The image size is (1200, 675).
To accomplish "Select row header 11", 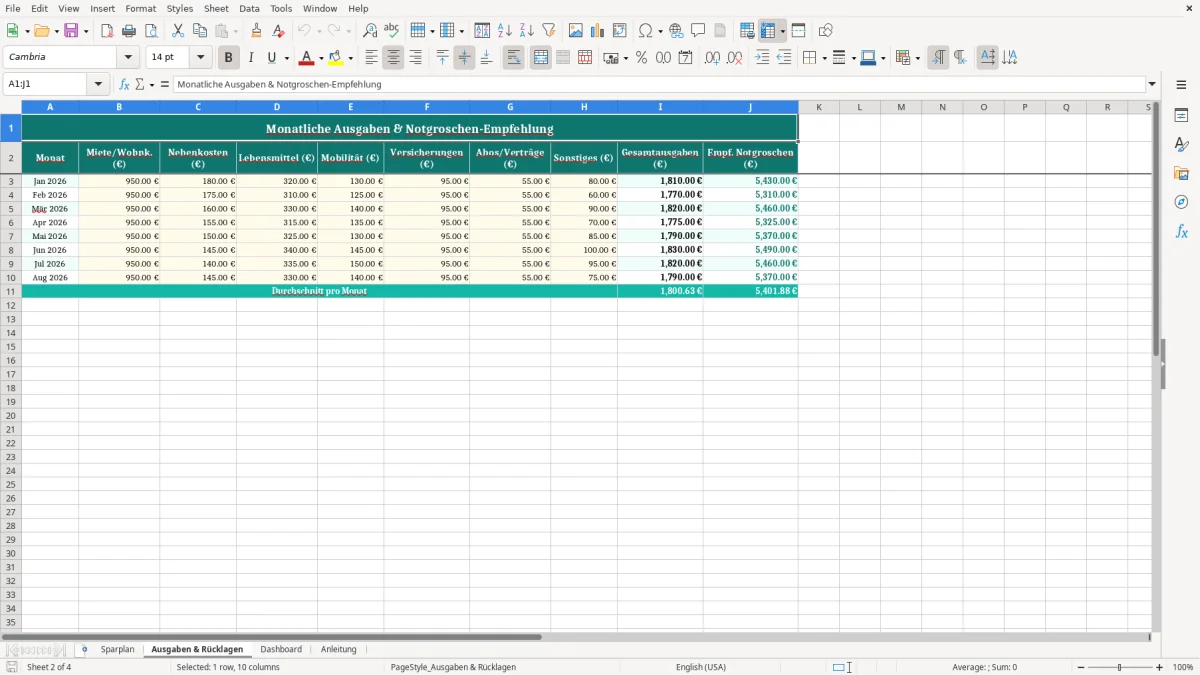I will (x=11, y=291).
